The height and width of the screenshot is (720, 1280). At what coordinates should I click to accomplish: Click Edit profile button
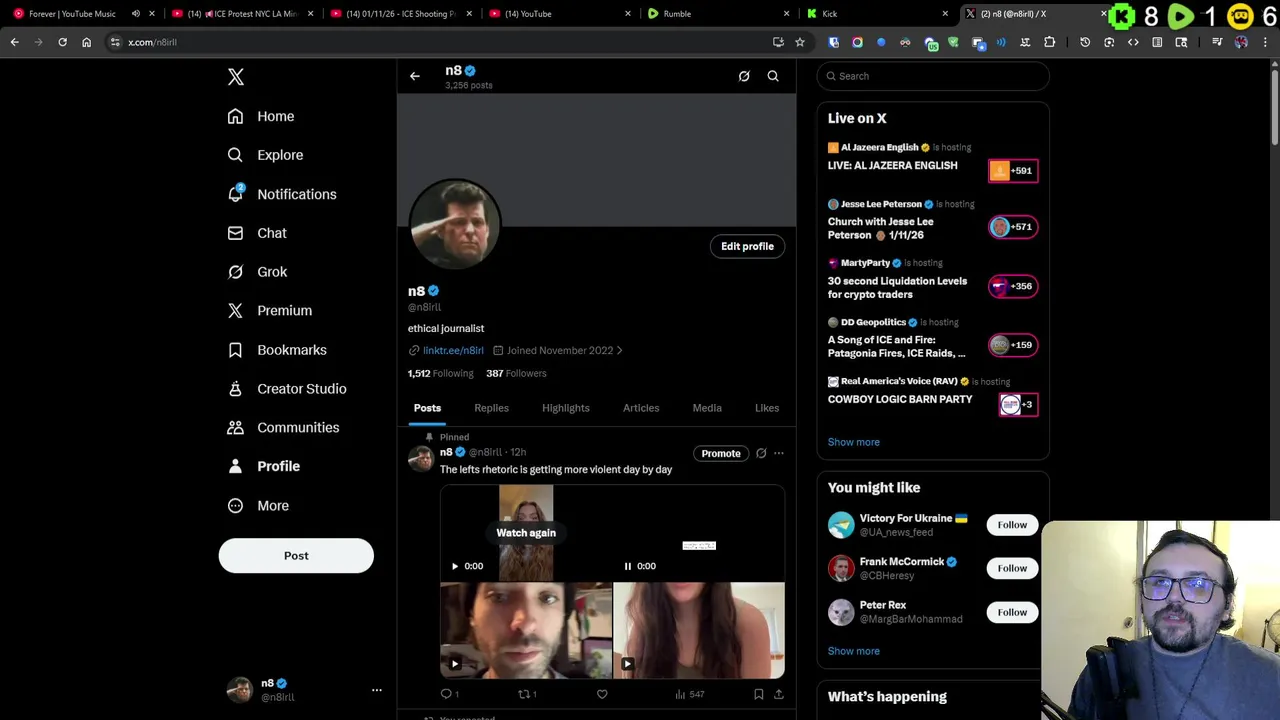[x=748, y=246]
